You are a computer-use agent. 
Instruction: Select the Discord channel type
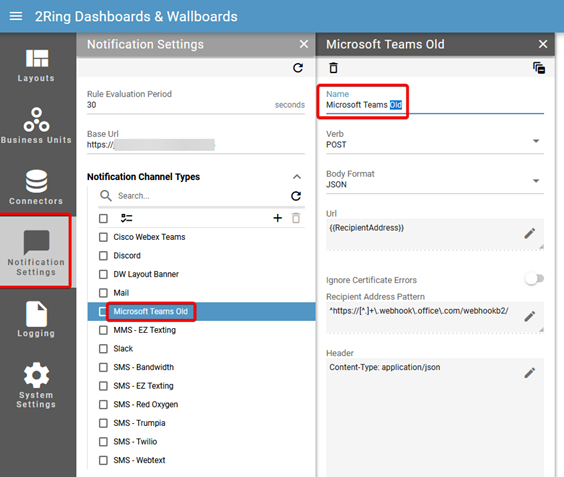click(201, 256)
